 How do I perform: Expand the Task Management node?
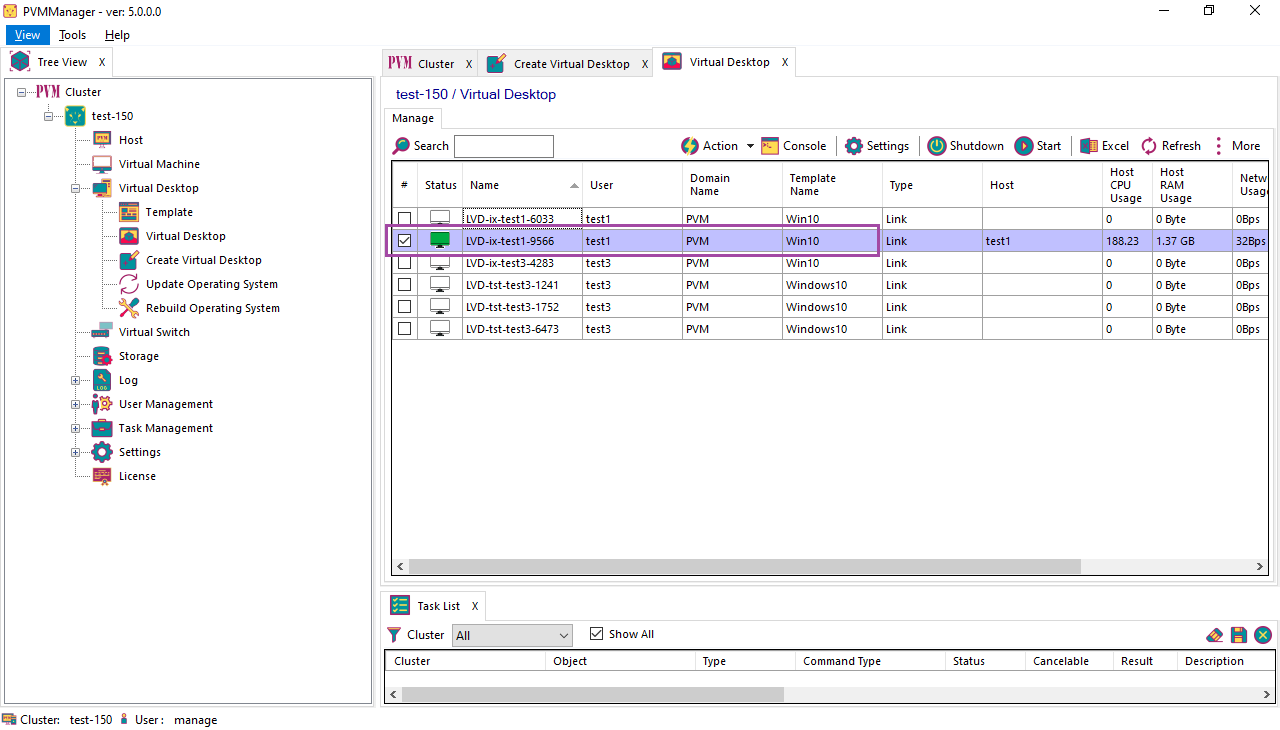tap(75, 428)
